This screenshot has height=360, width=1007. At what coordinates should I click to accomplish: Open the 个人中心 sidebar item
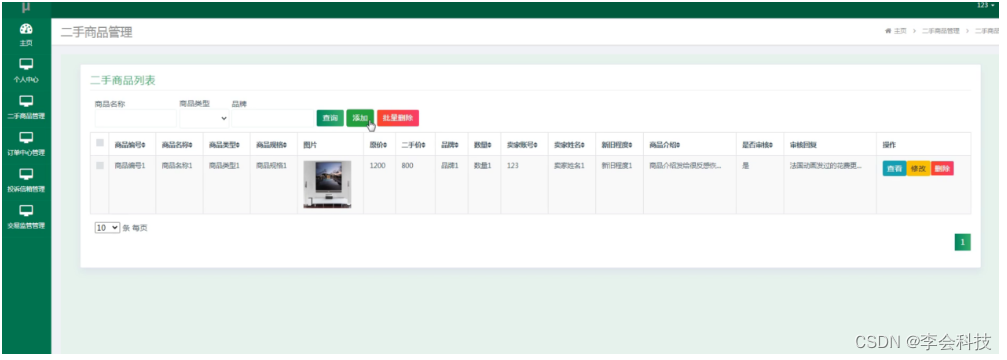[x=26, y=71]
